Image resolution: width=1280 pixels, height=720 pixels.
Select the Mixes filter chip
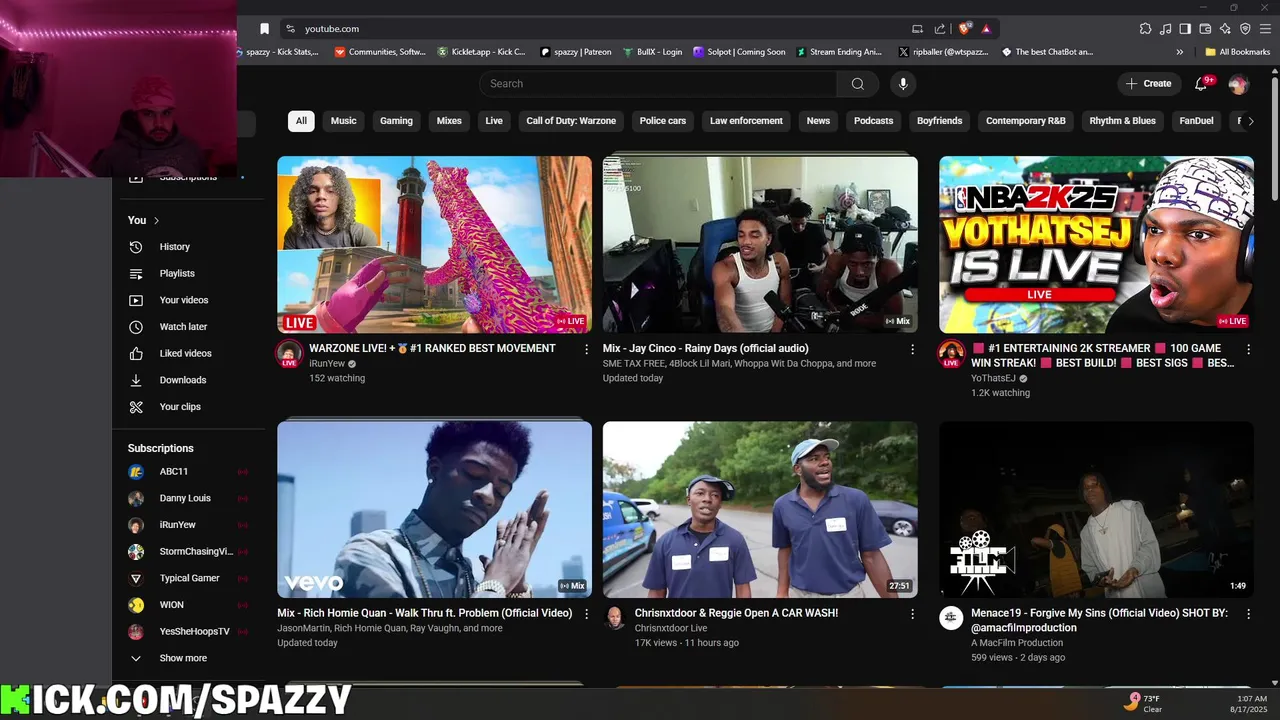click(x=449, y=121)
